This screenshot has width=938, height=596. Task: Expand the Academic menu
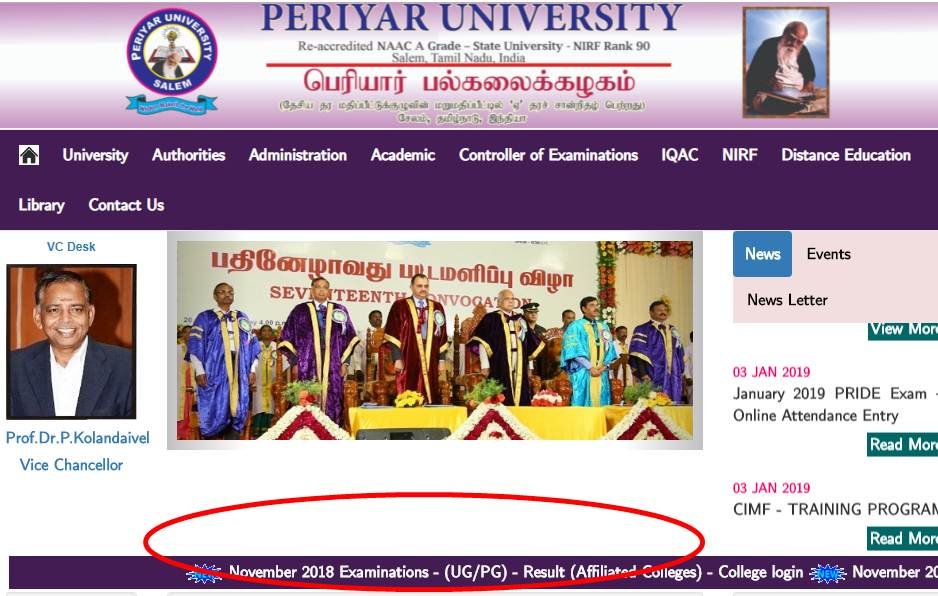click(403, 155)
